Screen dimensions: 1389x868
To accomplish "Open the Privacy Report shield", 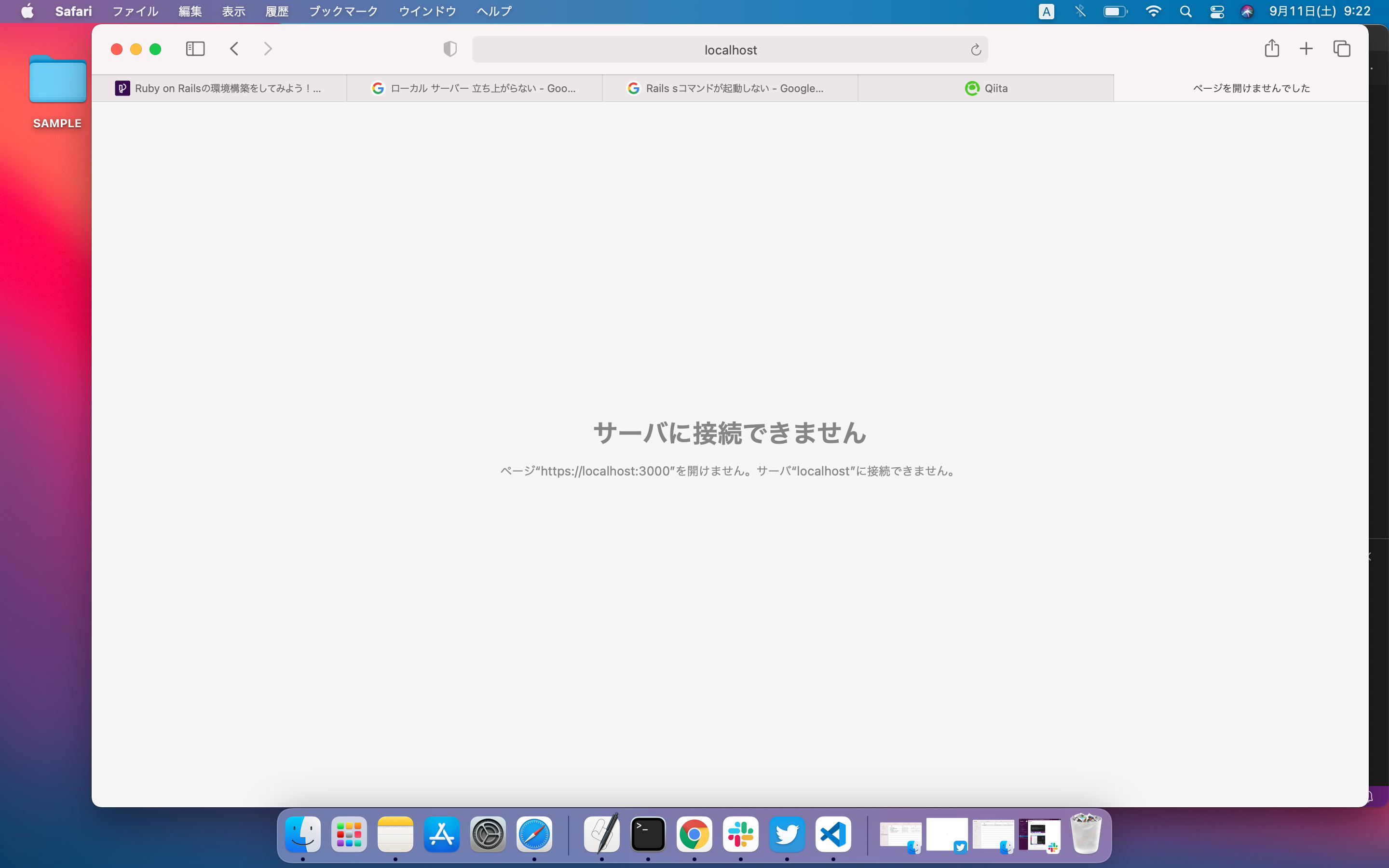I will tap(449, 49).
